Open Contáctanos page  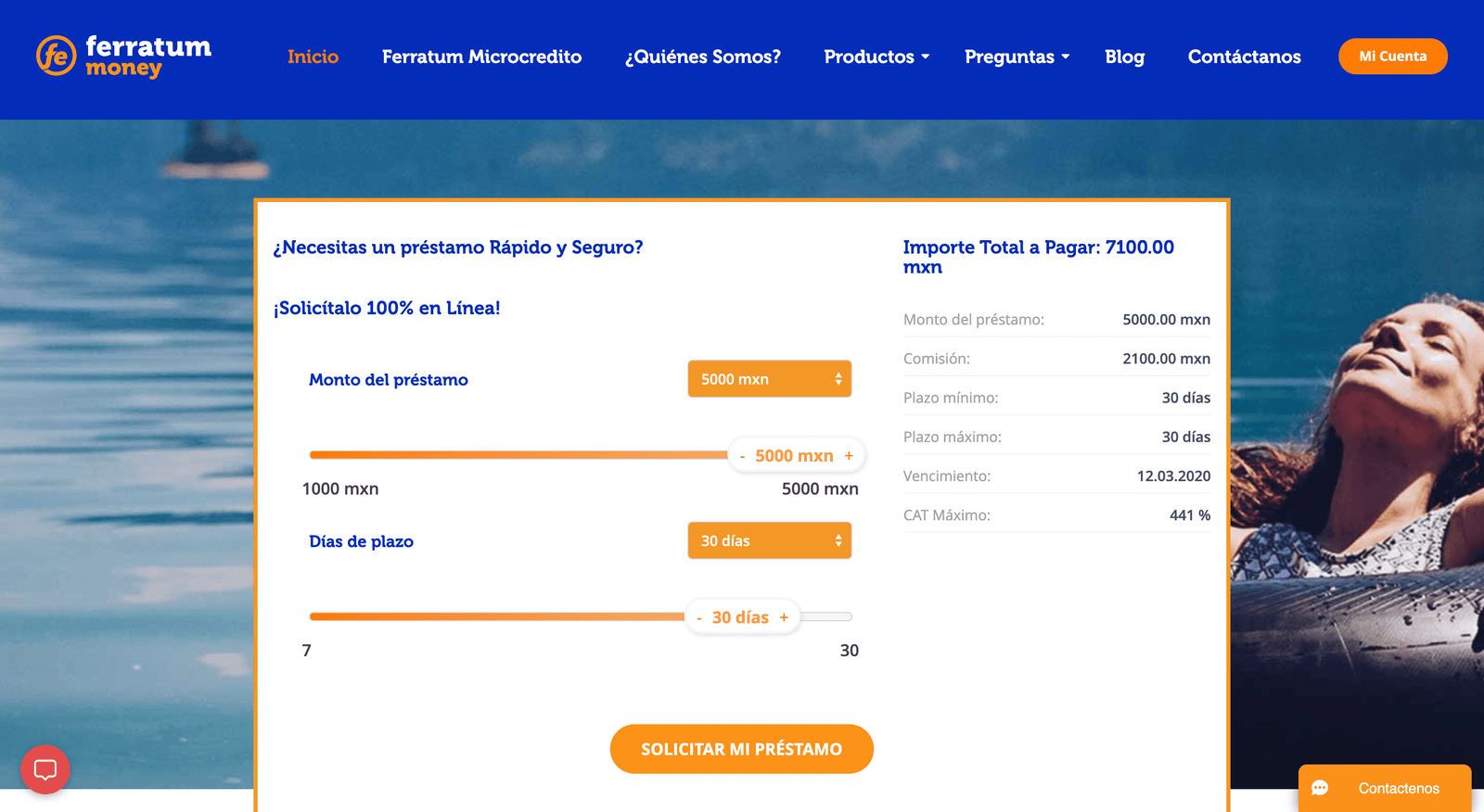tap(1245, 57)
